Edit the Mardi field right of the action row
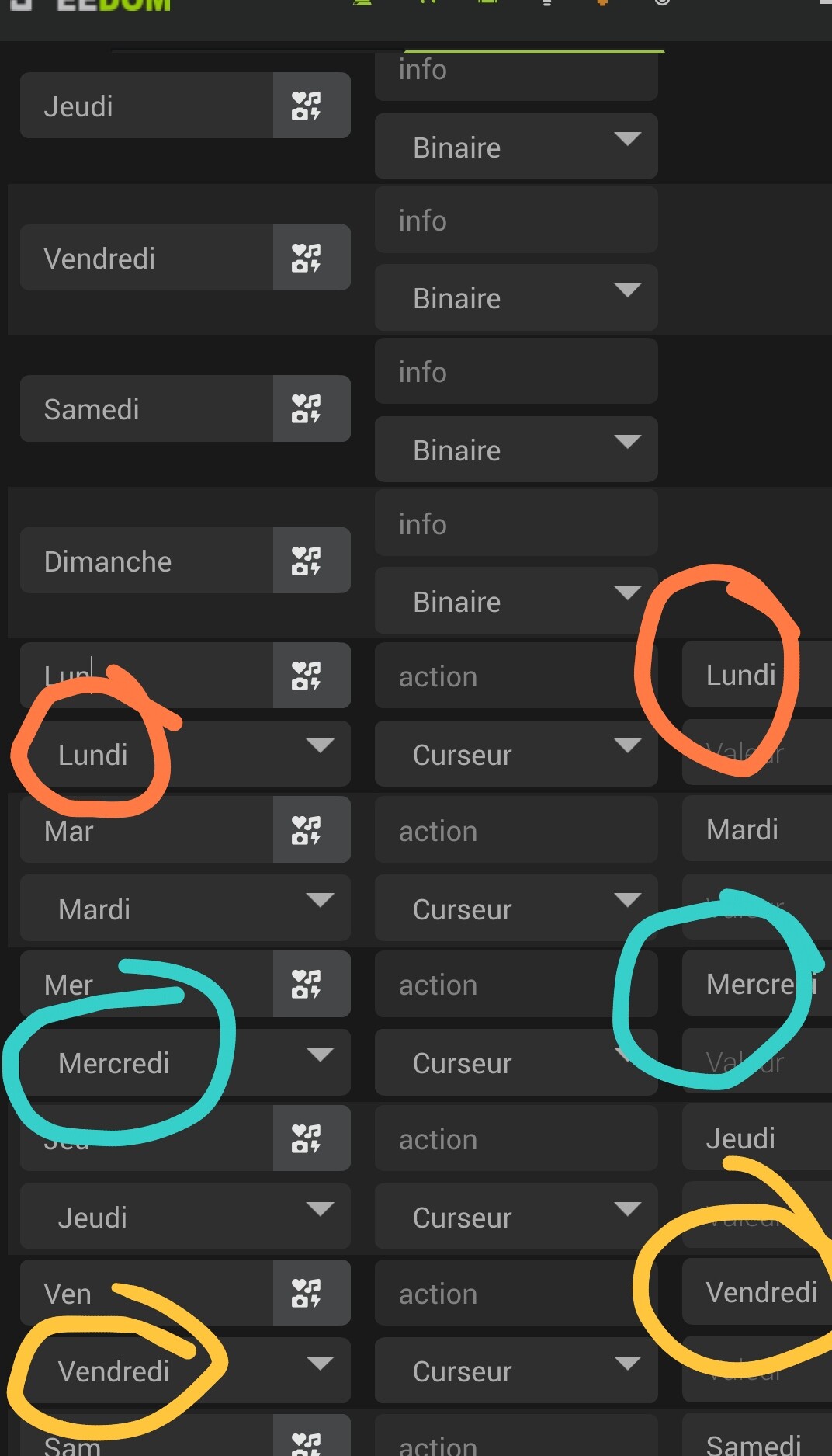The height and width of the screenshot is (1456, 832). pos(757,829)
